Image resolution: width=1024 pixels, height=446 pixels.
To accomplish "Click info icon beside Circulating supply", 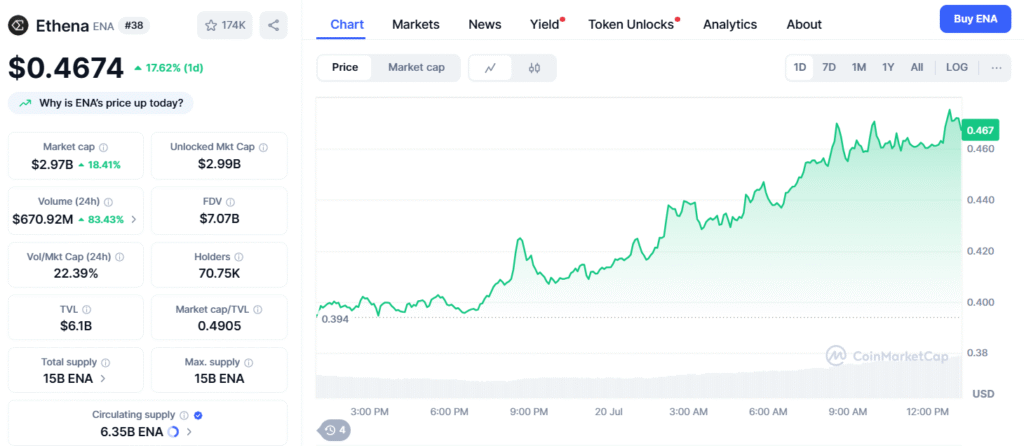I will pyautogui.click(x=184, y=415).
